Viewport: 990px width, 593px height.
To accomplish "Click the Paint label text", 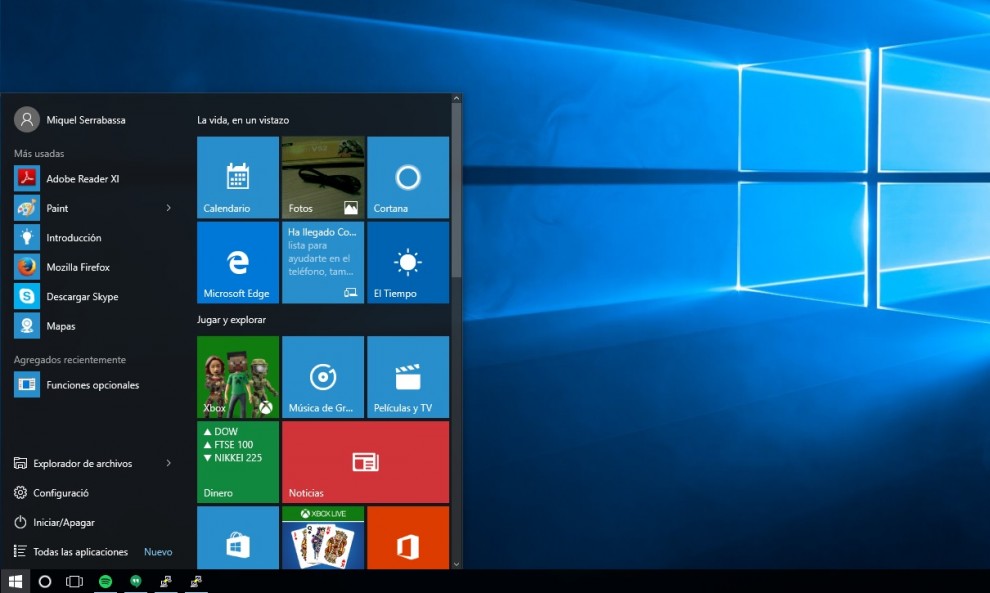I will click(x=57, y=208).
